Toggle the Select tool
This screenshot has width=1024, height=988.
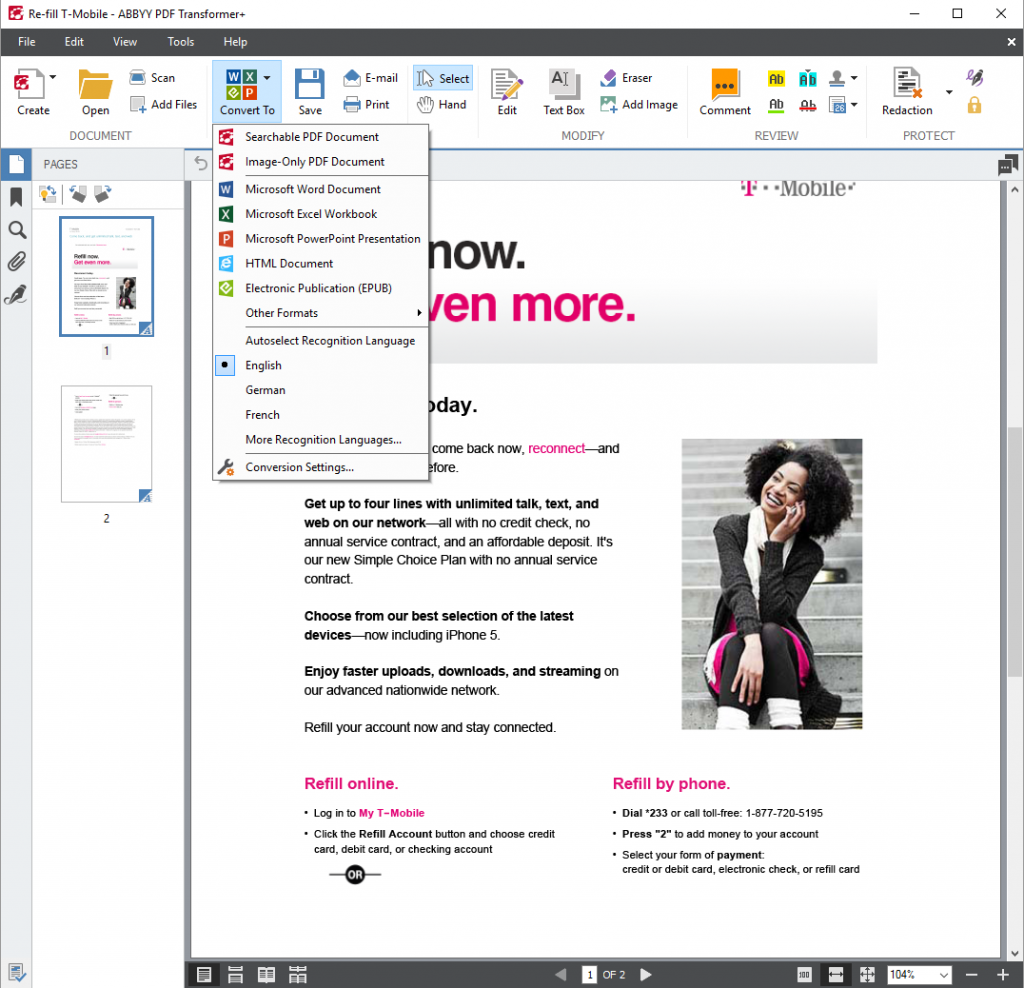pos(443,78)
